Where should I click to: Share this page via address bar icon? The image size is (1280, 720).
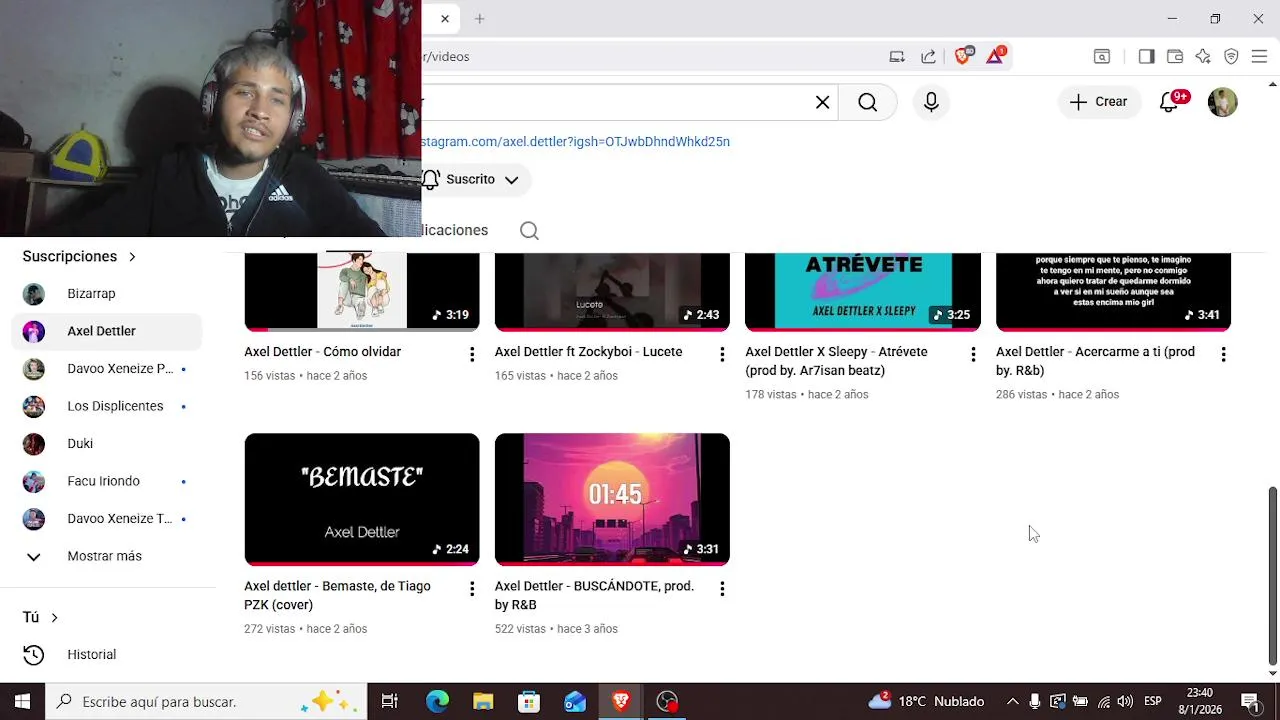(x=928, y=57)
